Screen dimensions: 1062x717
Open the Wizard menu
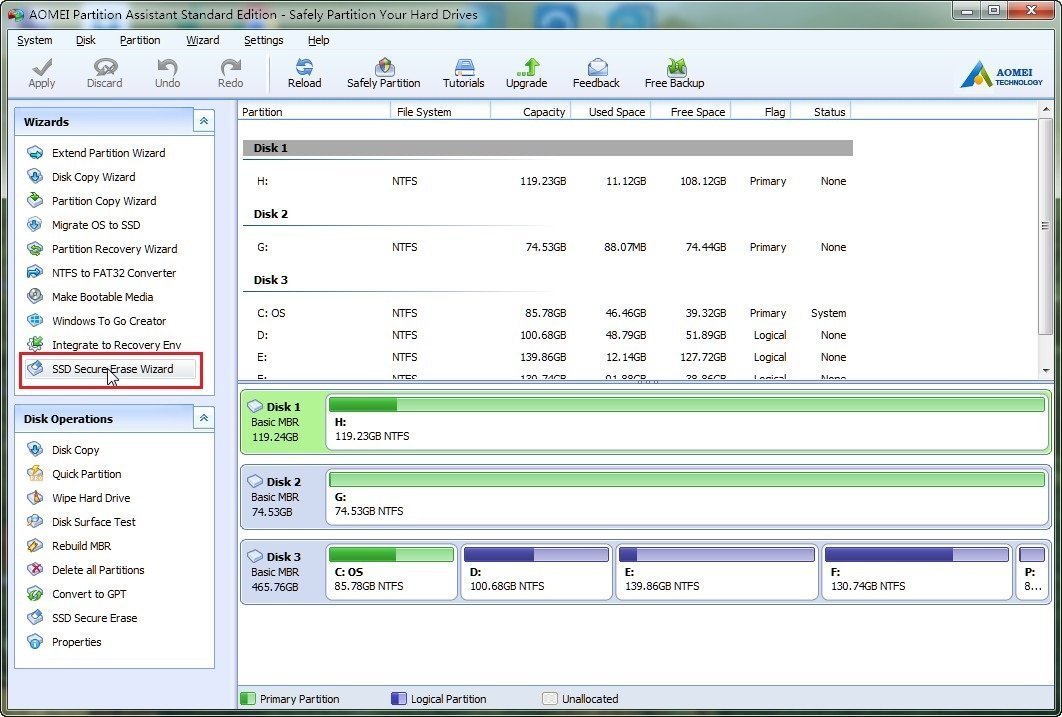pos(202,40)
